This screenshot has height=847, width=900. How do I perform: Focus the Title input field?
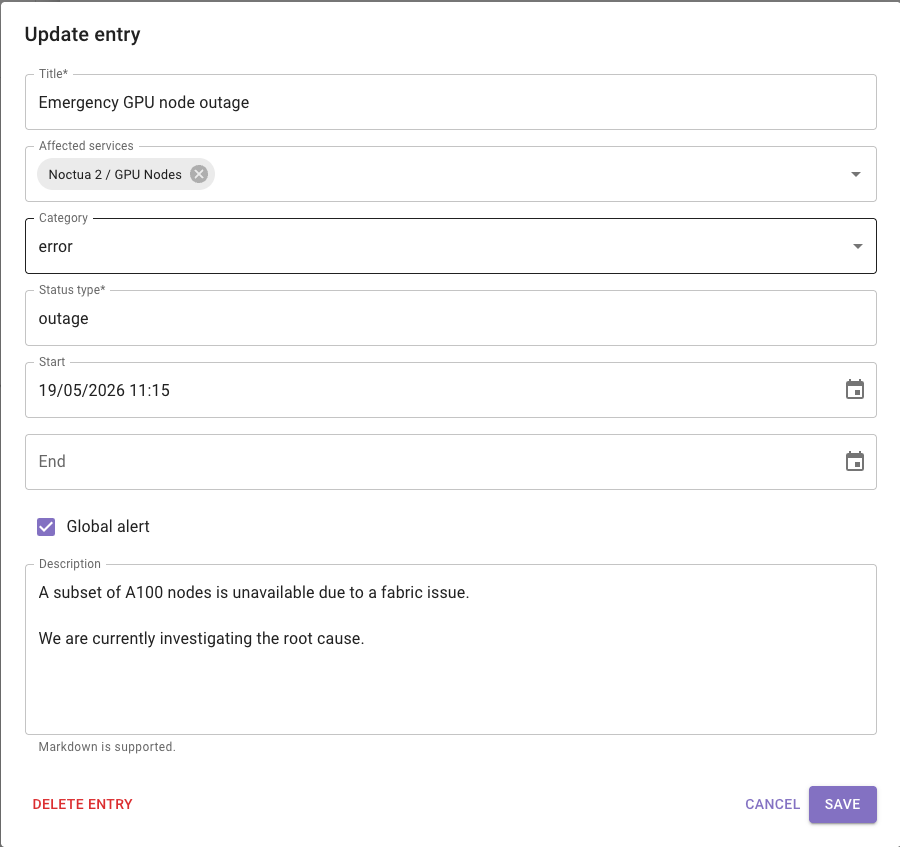[x=451, y=102]
